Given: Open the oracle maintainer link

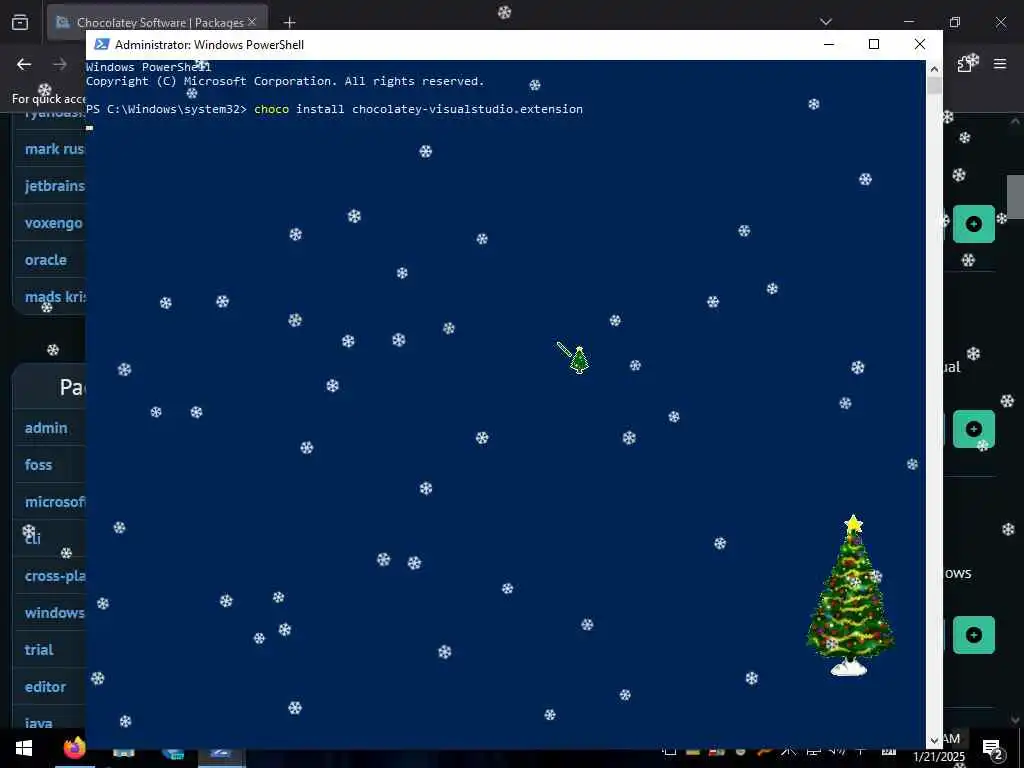Looking at the screenshot, I should point(46,260).
